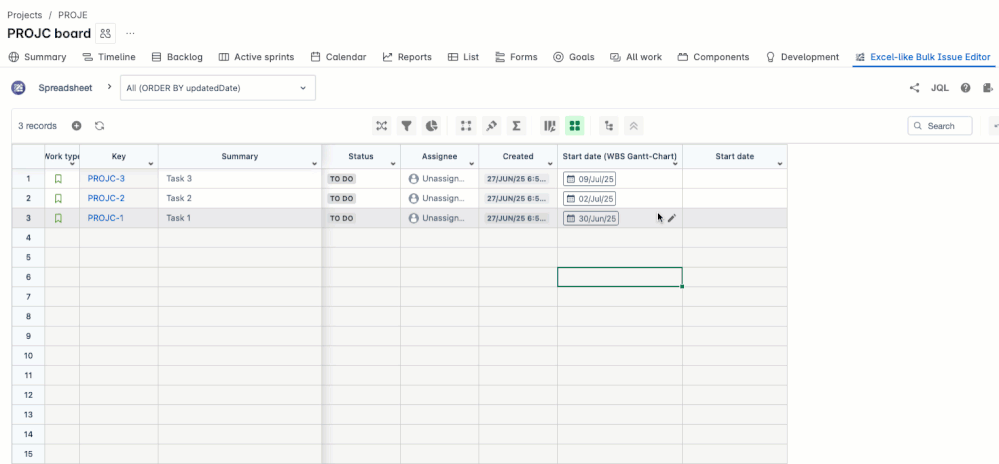This screenshot has width=999, height=464.
Task: Open the Development tab
Action: click(x=802, y=57)
